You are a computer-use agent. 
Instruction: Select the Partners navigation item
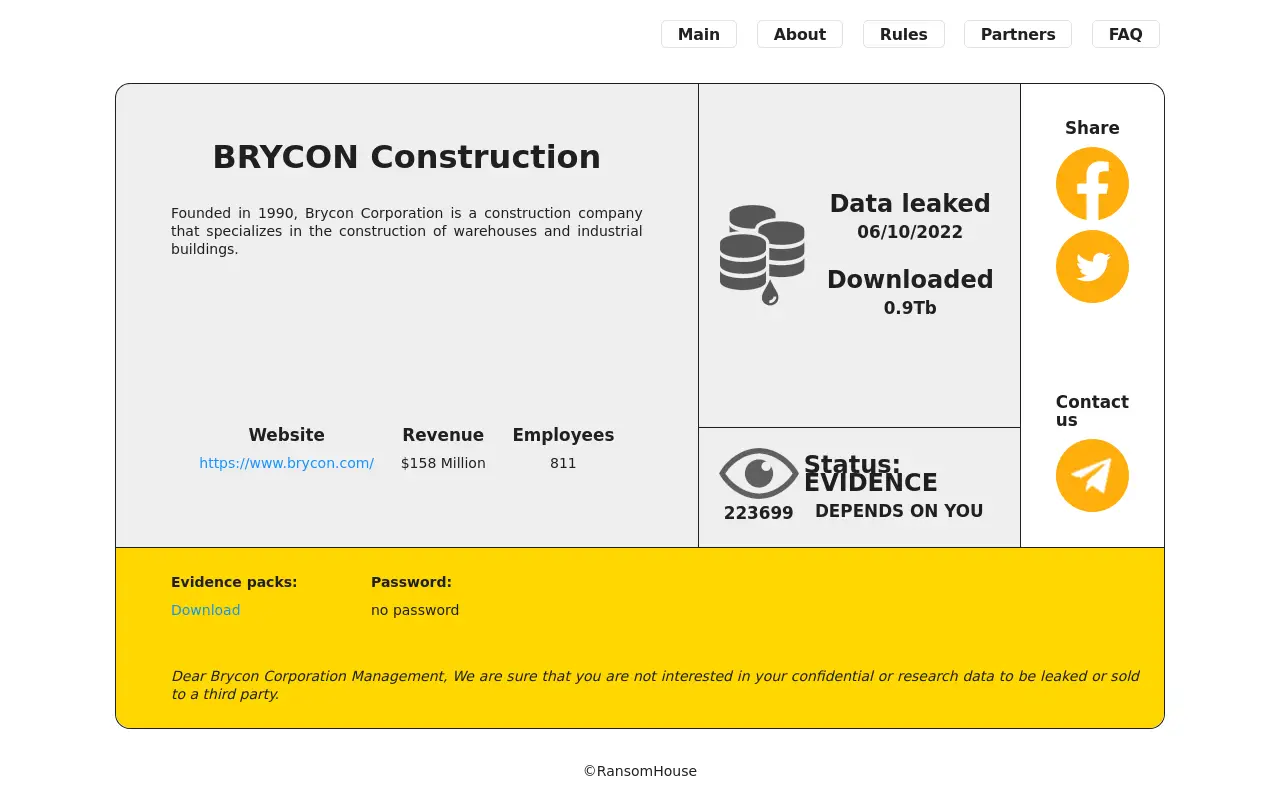tap(1017, 34)
